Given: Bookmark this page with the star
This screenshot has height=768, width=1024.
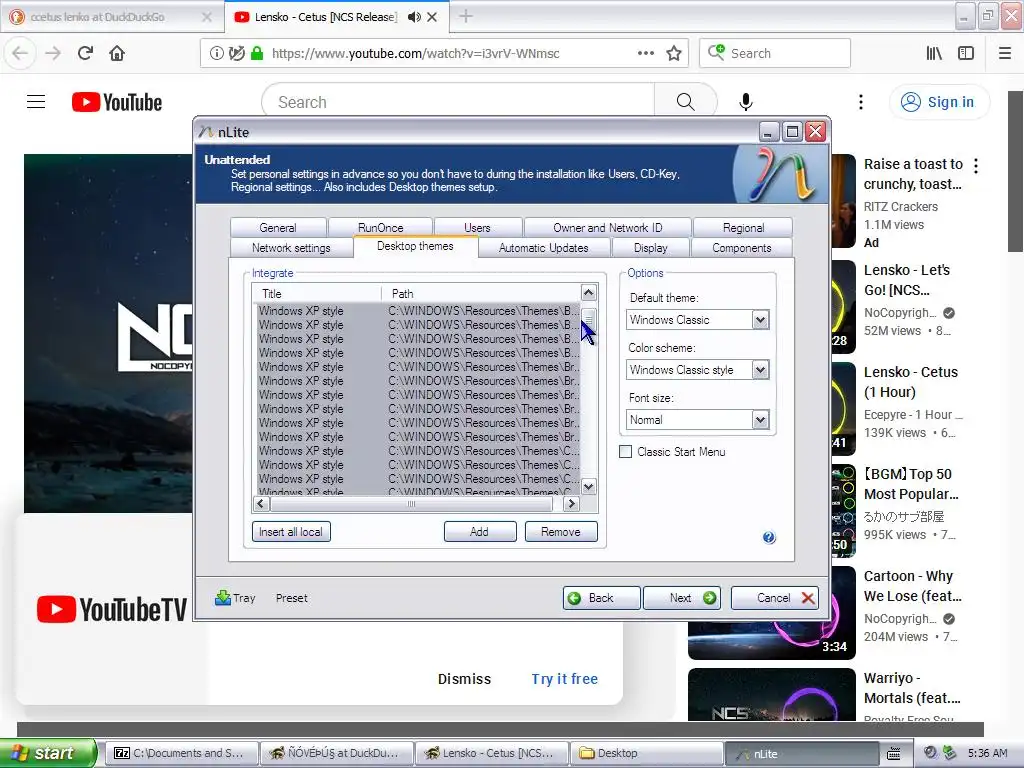Looking at the screenshot, I should coord(674,54).
